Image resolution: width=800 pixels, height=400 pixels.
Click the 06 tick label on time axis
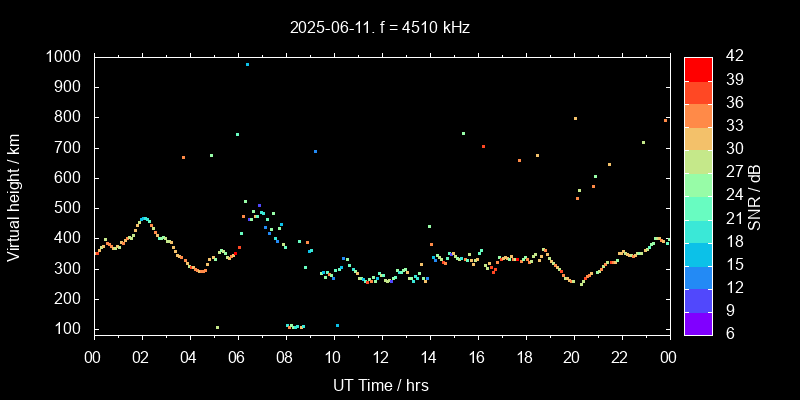tap(237, 357)
